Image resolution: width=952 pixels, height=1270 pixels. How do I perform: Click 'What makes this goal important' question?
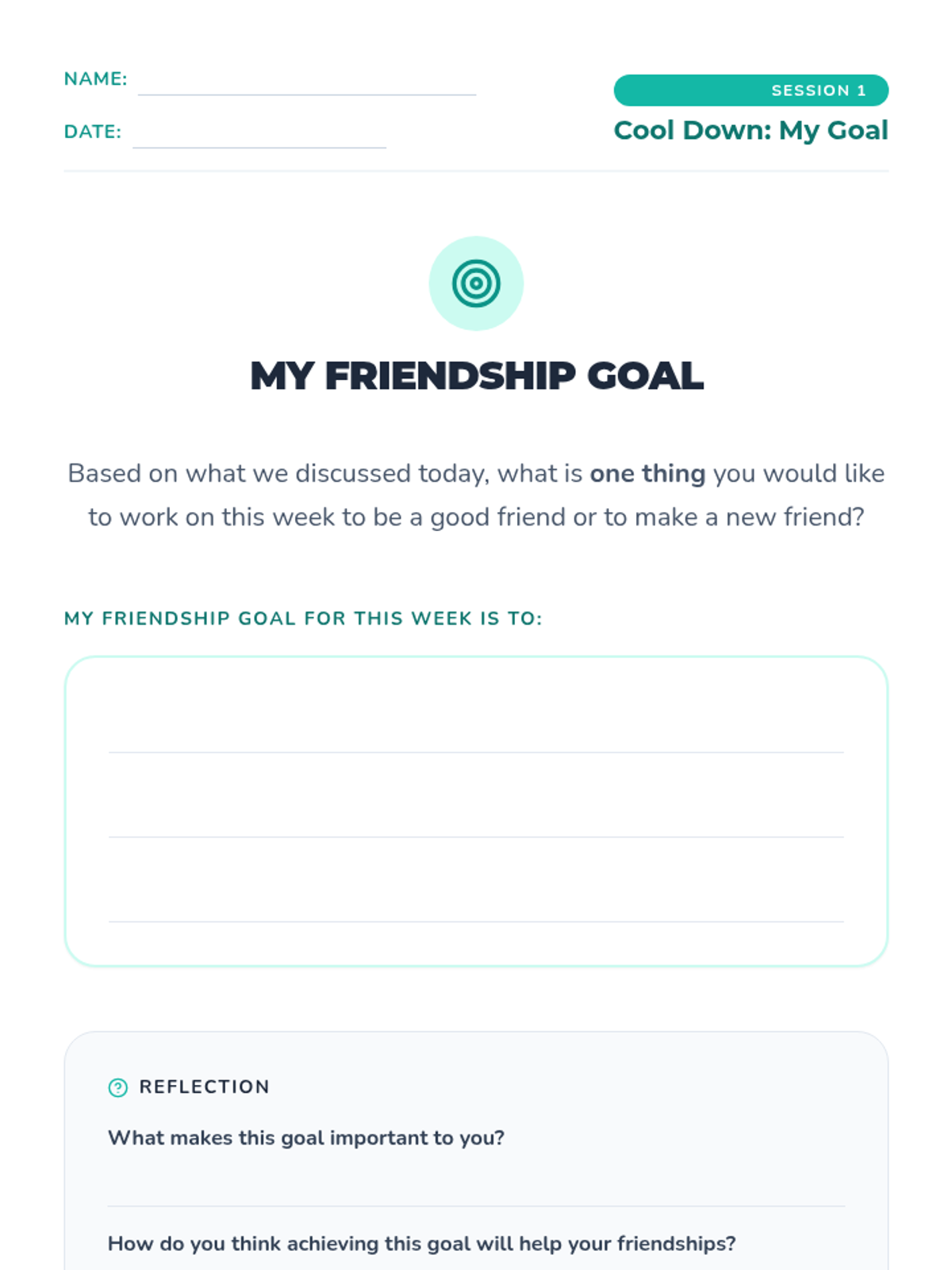pyautogui.click(x=306, y=1137)
